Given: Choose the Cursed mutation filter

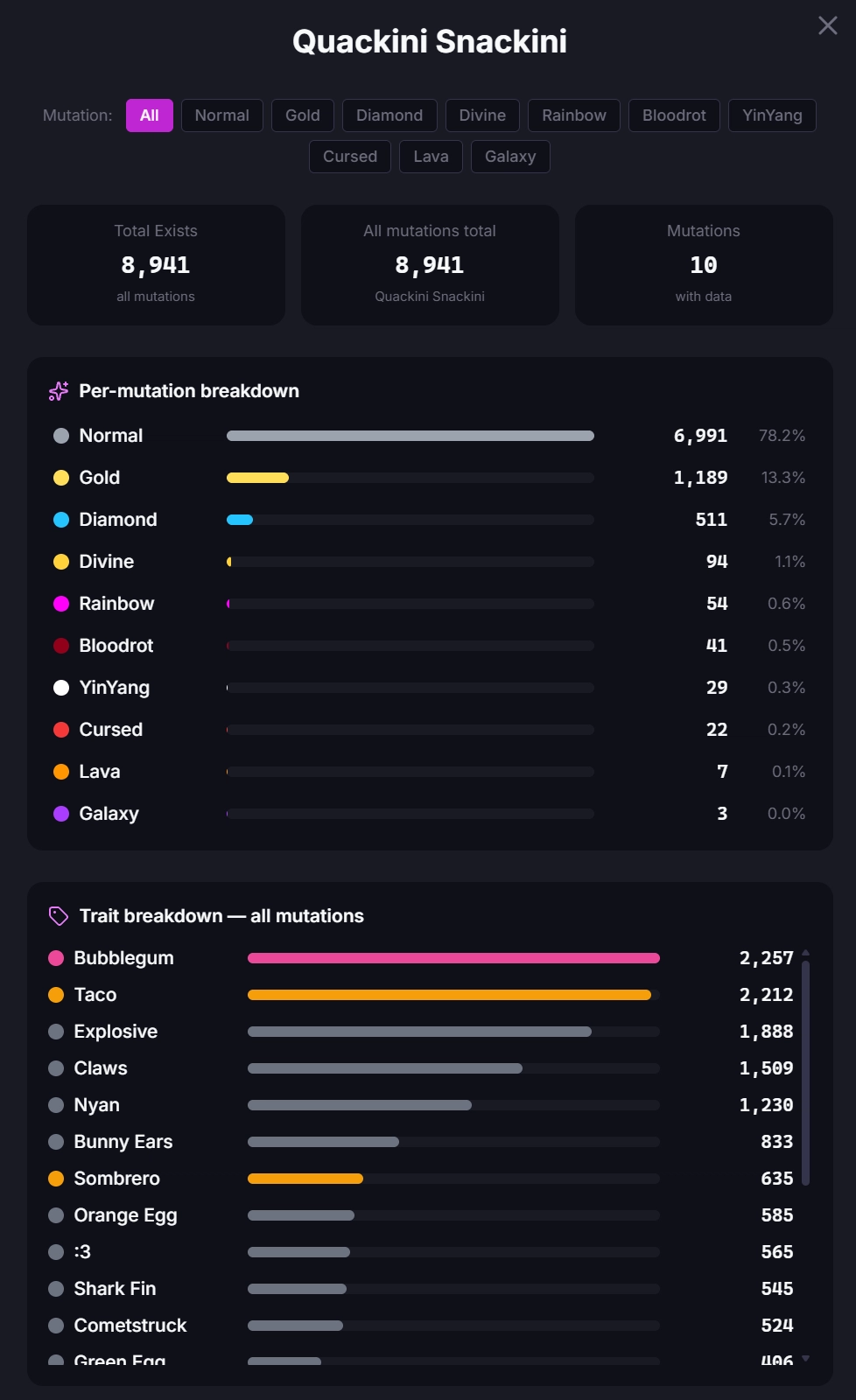Looking at the screenshot, I should 350,157.
